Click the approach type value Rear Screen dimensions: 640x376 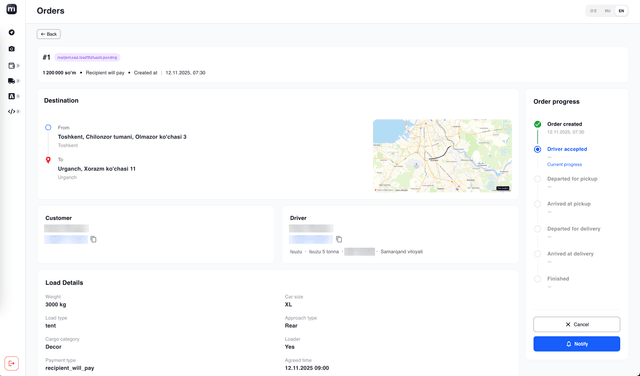click(291, 326)
